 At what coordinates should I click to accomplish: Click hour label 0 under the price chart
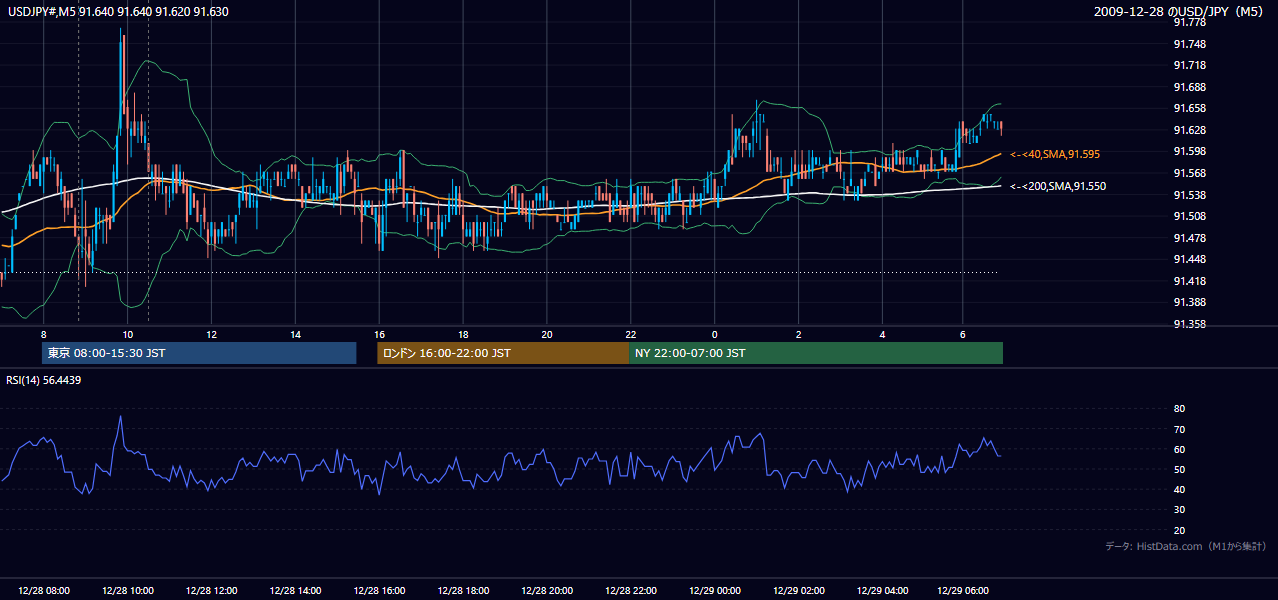(715, 334)
